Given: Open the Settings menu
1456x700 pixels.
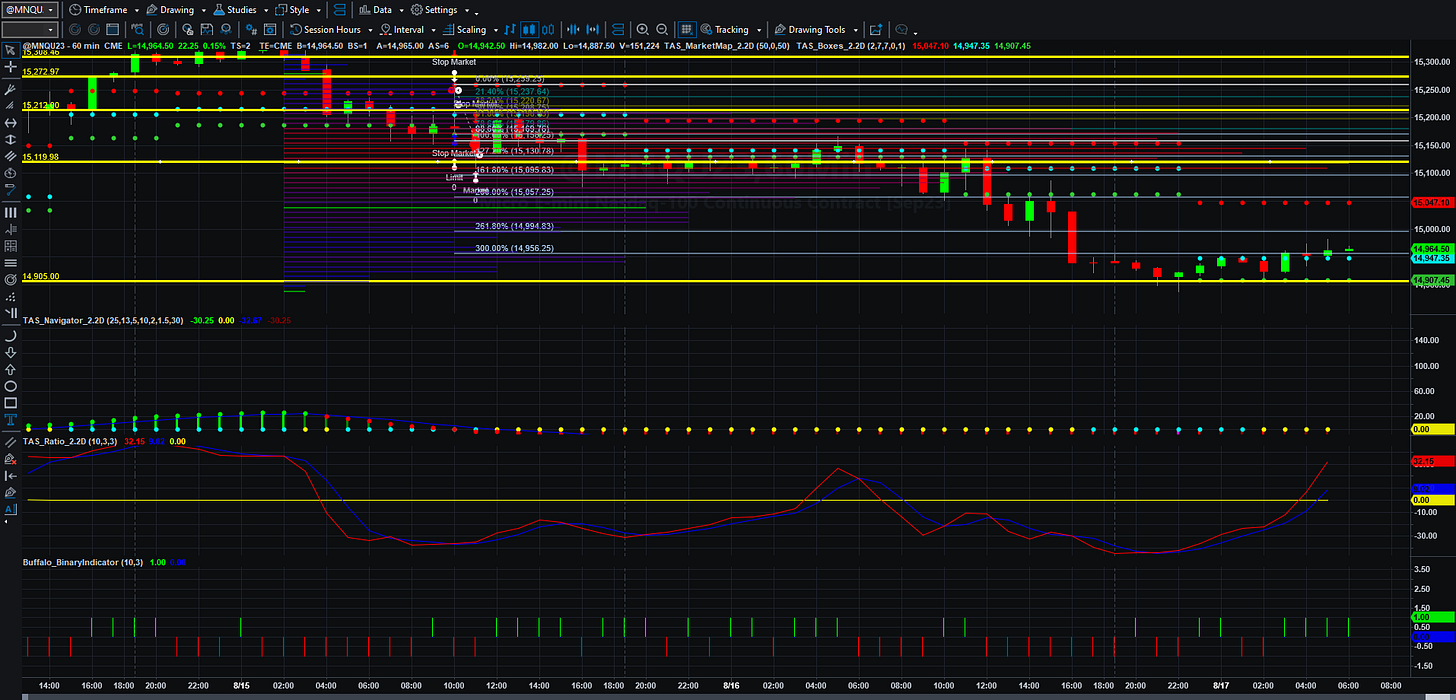Looking at the screenshot, I should pos(440,10).
